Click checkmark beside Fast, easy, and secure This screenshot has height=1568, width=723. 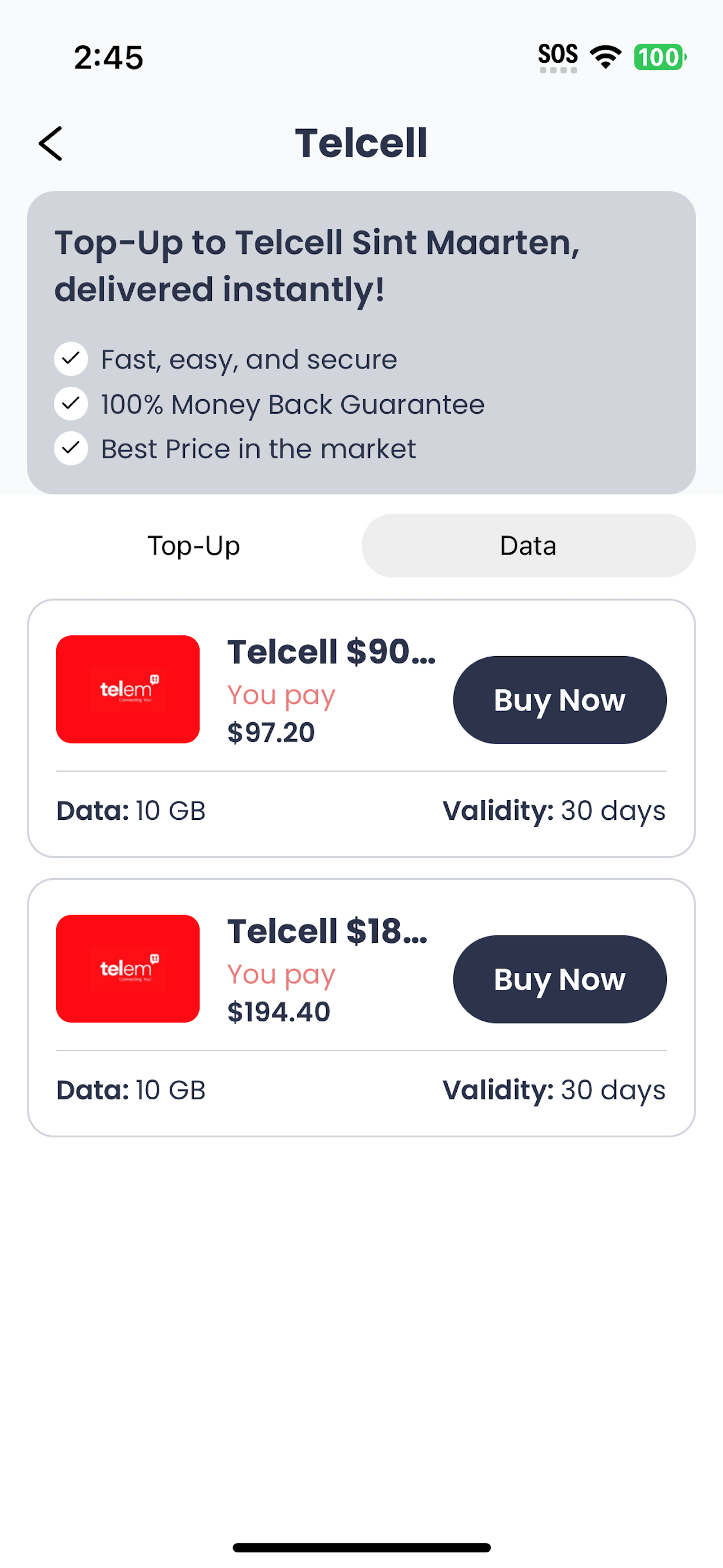click(71, 359)
